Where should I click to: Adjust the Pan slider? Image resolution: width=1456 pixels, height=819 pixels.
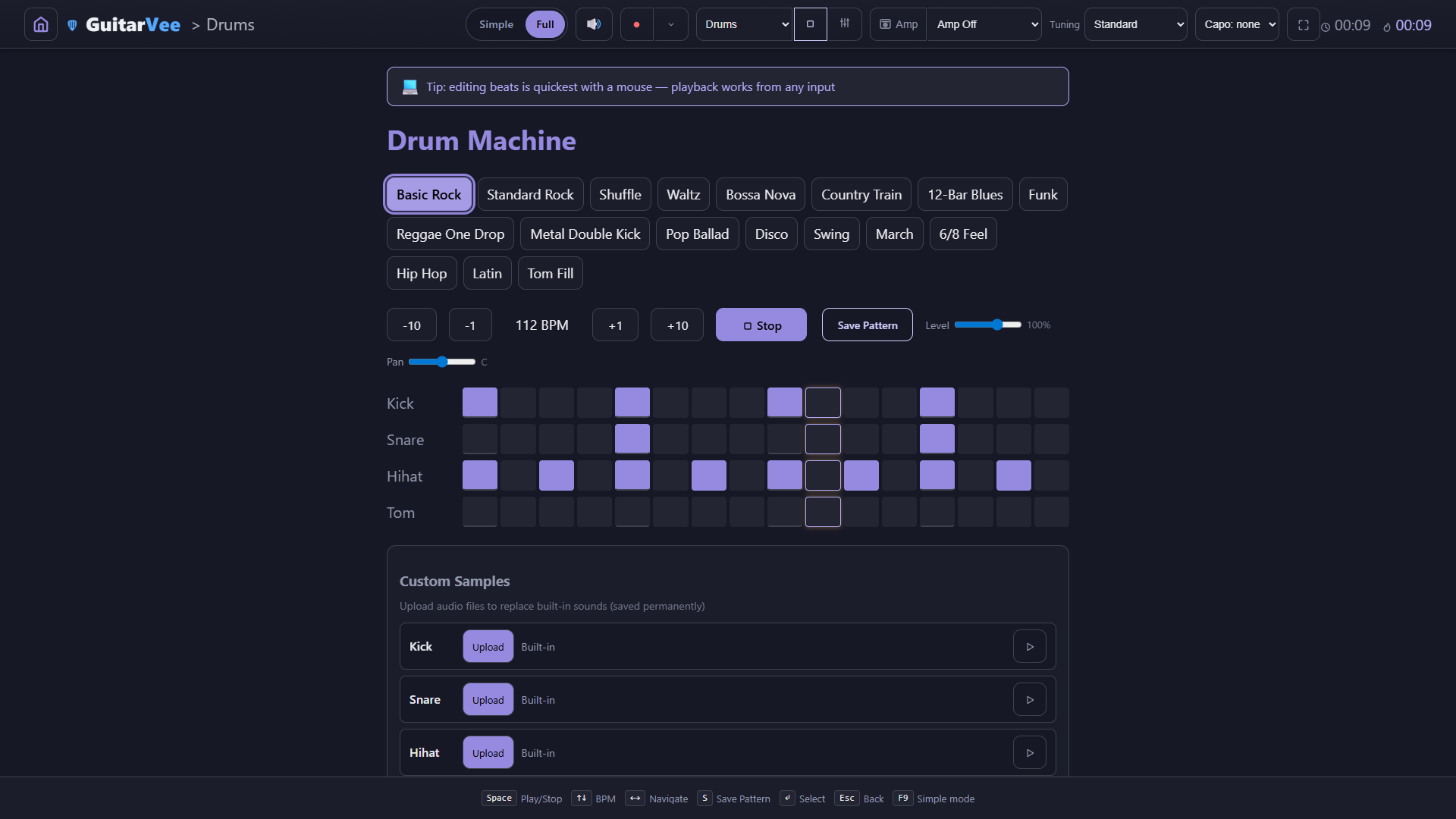click(442, 362)
